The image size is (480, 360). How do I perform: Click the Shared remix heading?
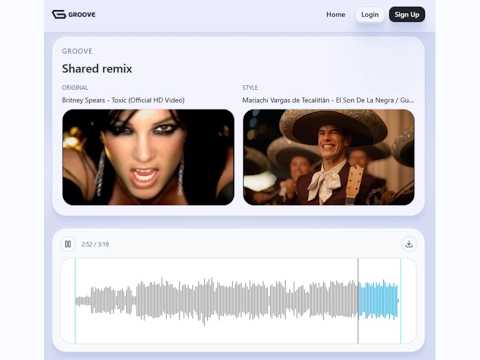coord(97,69)
